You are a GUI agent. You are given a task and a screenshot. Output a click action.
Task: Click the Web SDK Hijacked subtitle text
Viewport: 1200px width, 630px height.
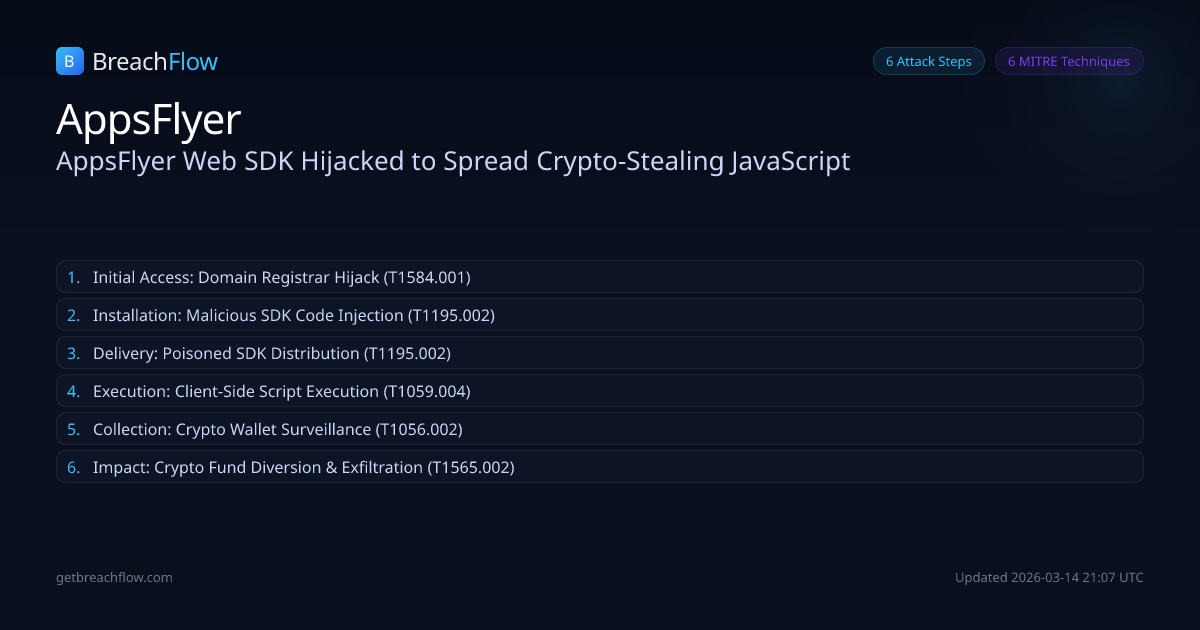pyautogui.click(x=453, y=161)
